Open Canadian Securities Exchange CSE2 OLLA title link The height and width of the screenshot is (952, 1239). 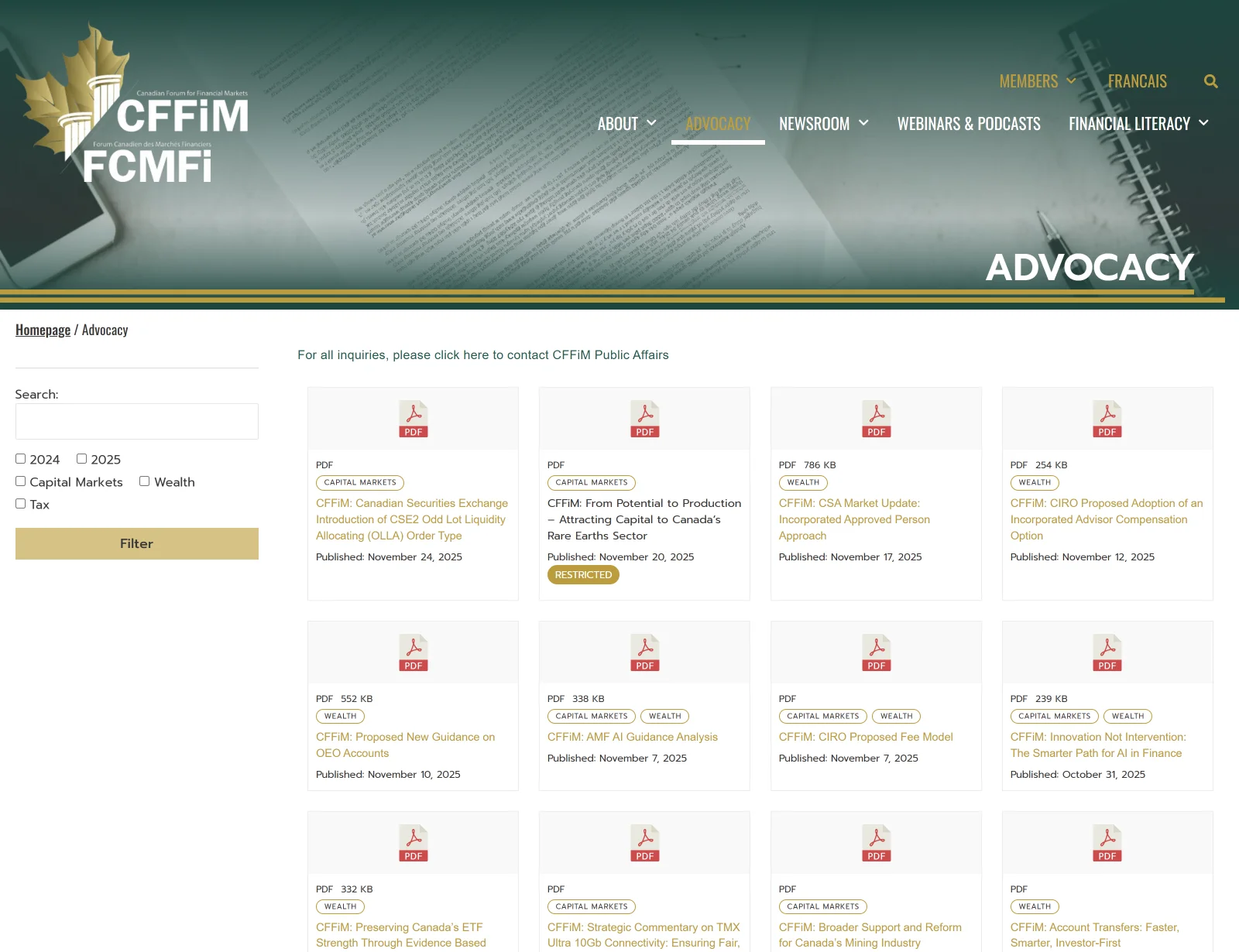(x=412, y=519)
